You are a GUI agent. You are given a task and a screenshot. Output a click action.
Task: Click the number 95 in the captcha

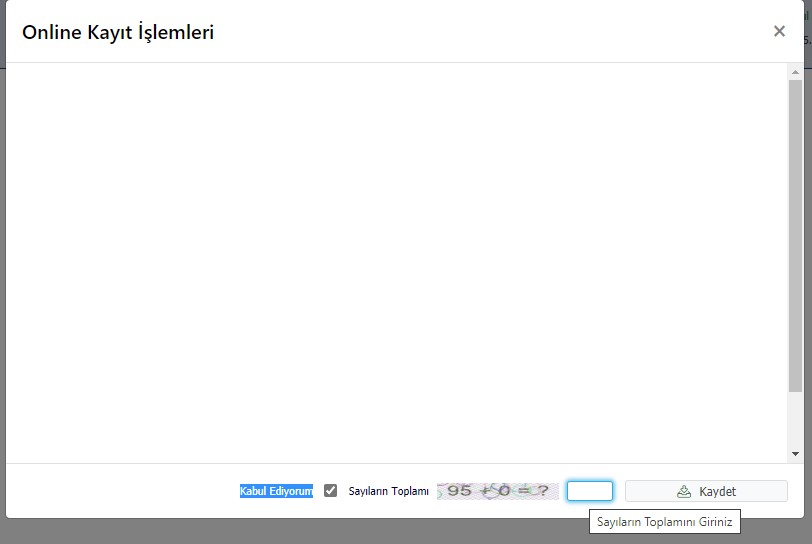(459, 491)
